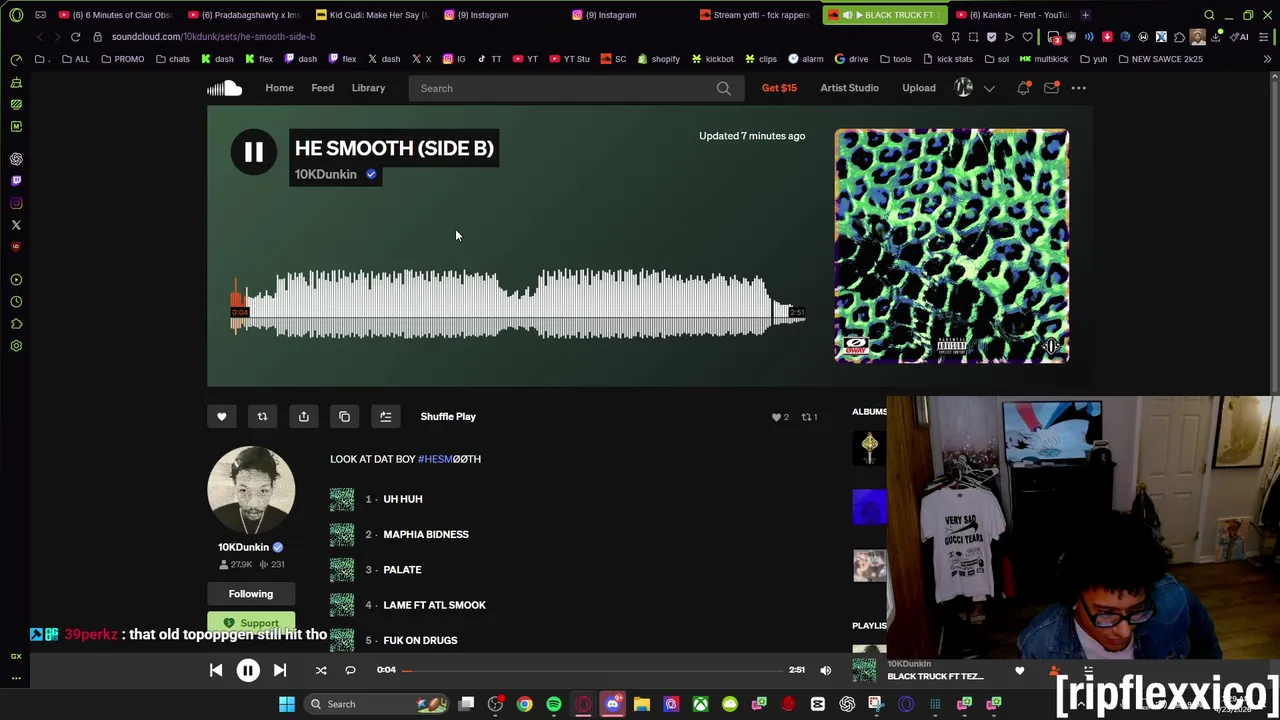Open the clips bookmarks folder
Image resolution: width=1280 pixels, height=720 pixels.
(x=761, y=59)
